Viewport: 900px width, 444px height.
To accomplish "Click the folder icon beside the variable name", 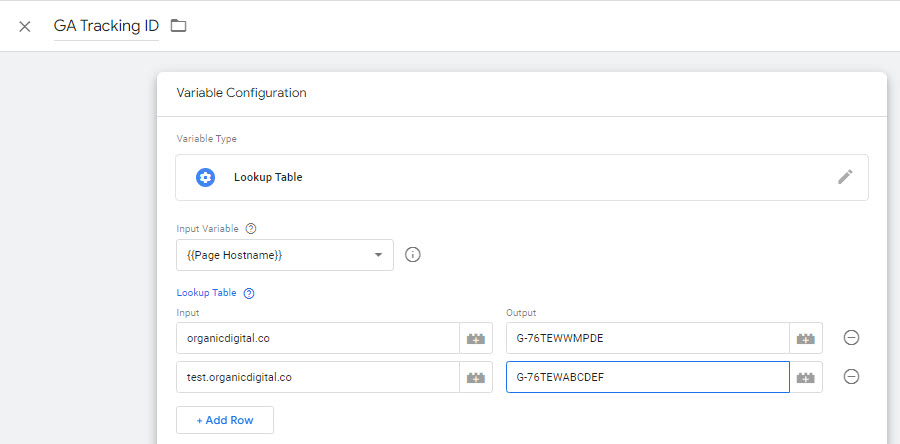I will point(178,26).
